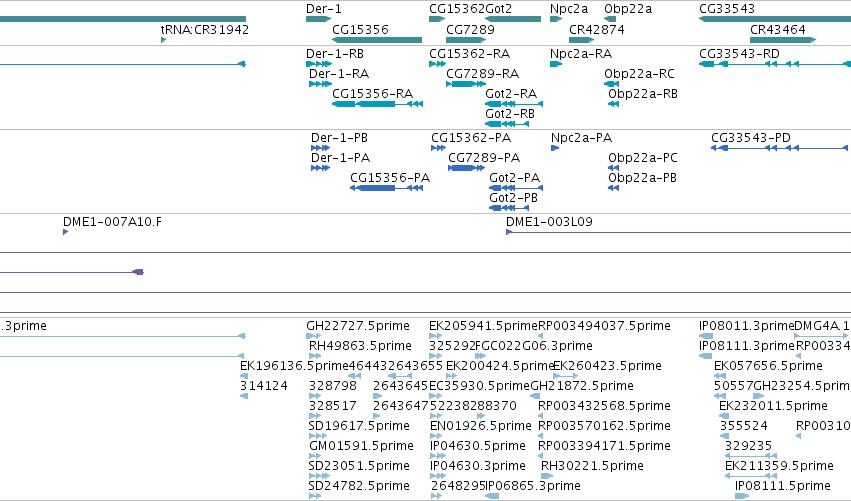Click the CG15356 gene bar label

coord(360,29)
